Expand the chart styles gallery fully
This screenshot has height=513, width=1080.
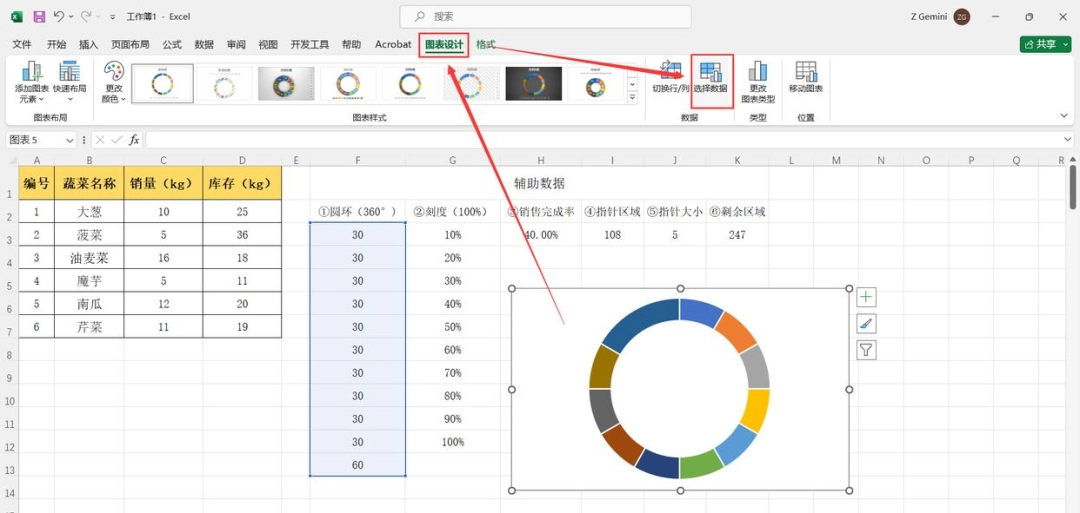tap(632, 98)
